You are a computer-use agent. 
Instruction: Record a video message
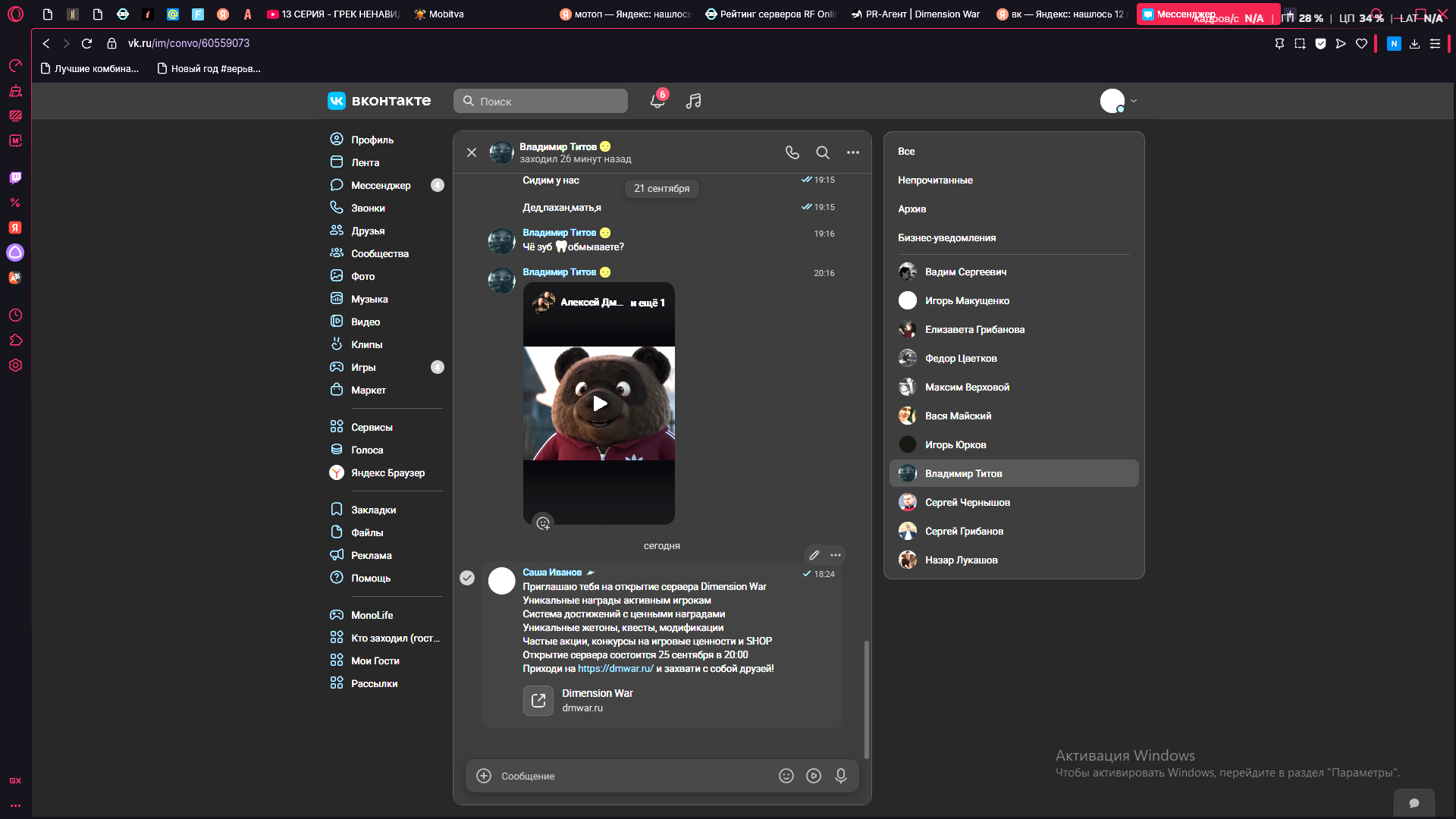[x=814, y=776]
